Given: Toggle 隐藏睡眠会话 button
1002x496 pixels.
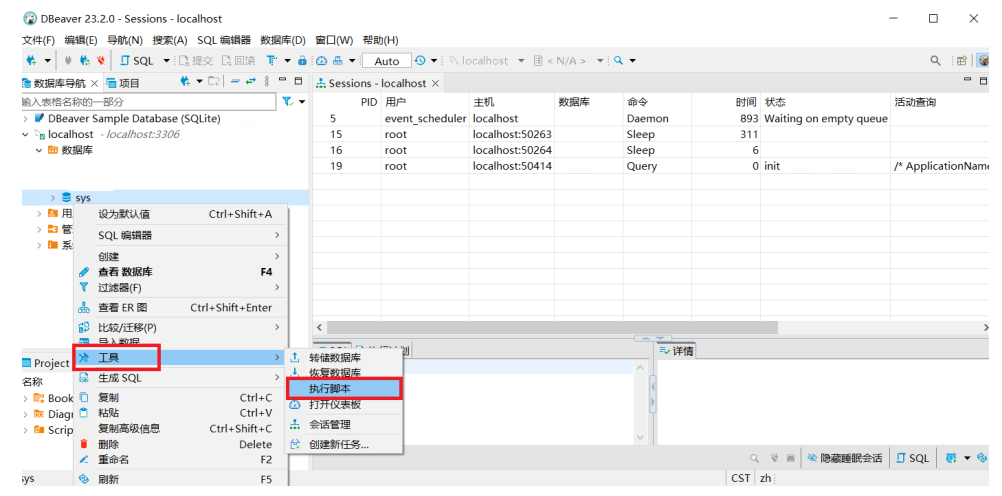Looking at the screenshot, I should (844, 458).
